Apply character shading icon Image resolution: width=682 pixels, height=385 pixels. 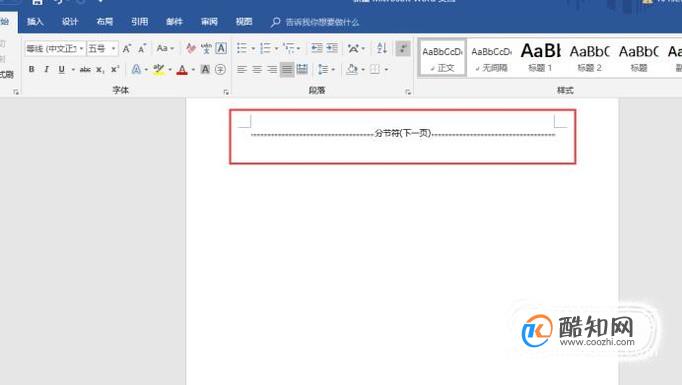pyautogui.click(x=205, y=69)
